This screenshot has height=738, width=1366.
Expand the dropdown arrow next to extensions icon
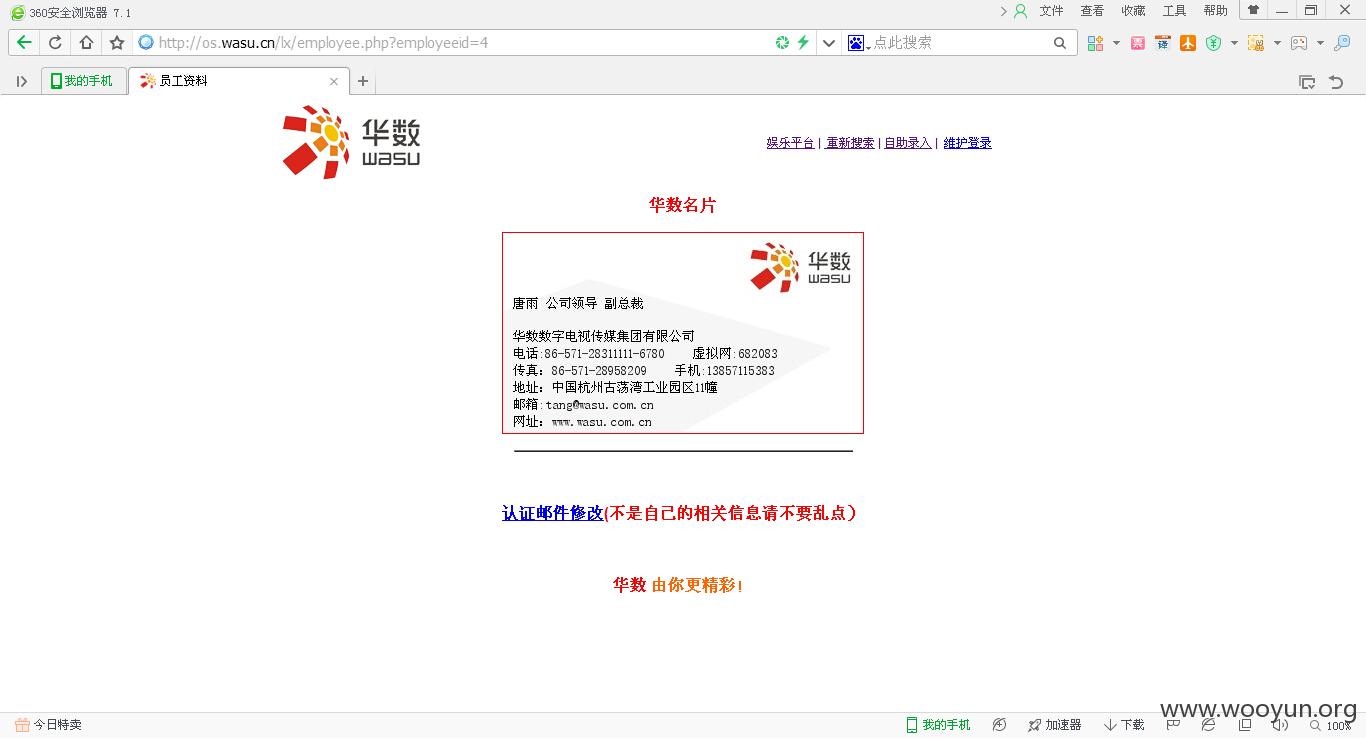tap(1116, 43)
